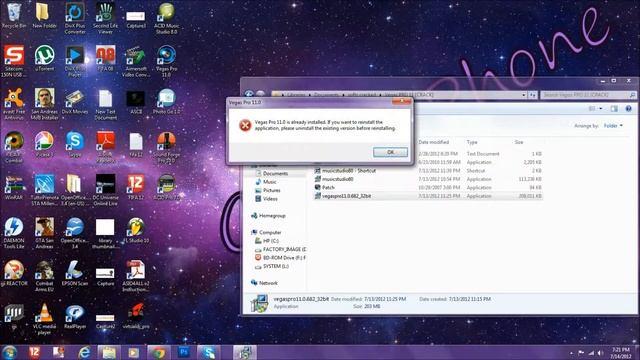Open Music library in the navigation pane

click(269, 182)
